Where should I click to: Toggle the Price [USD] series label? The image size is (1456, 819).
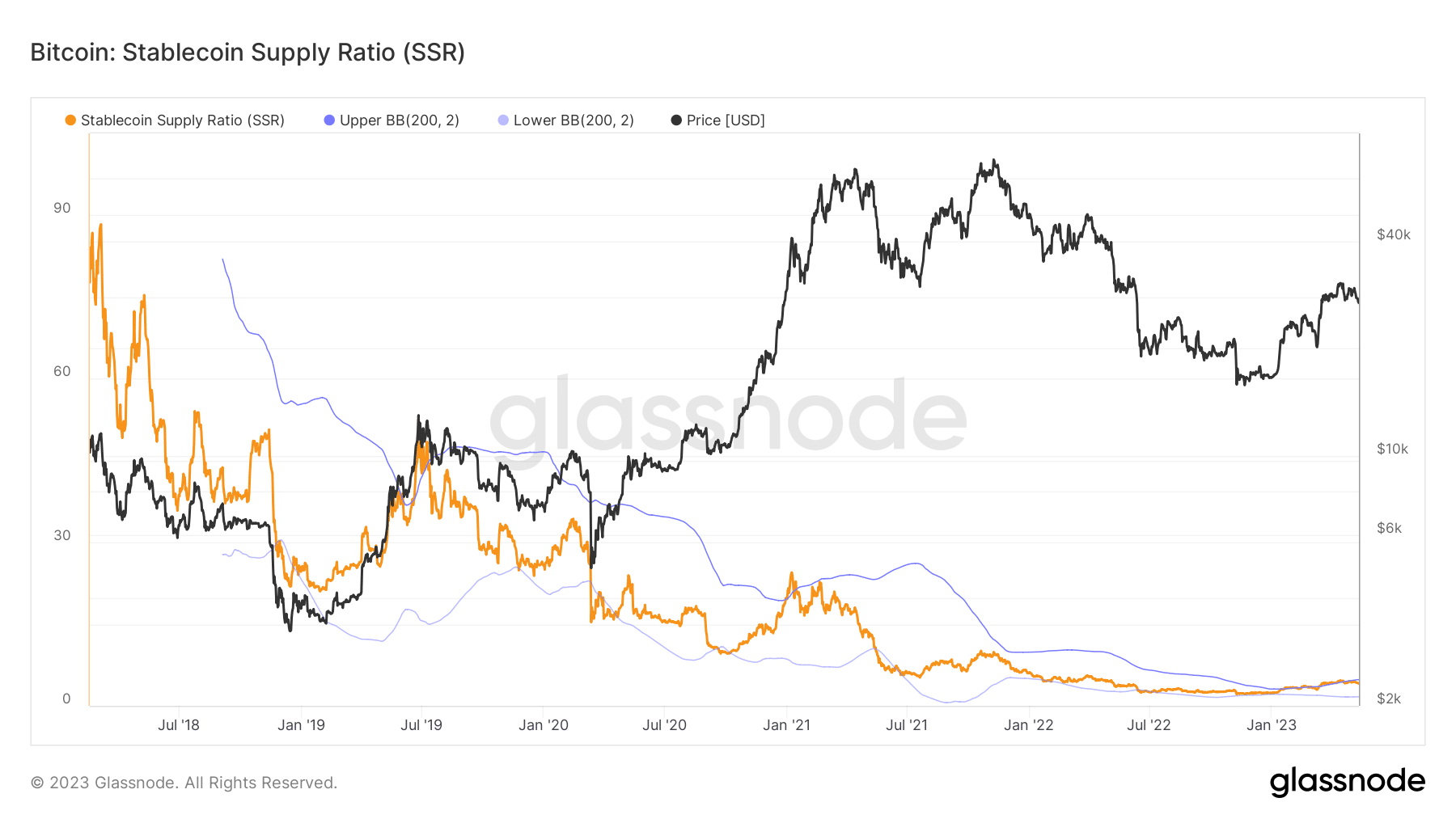[726, 120]
